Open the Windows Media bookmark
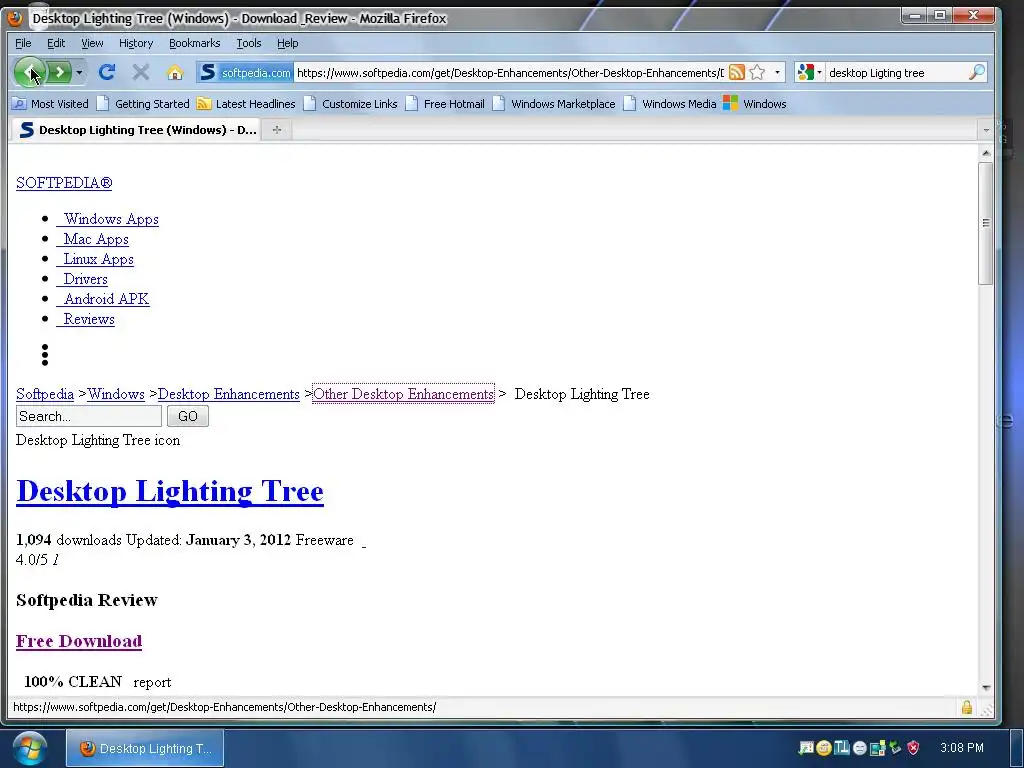 point(670,104)
